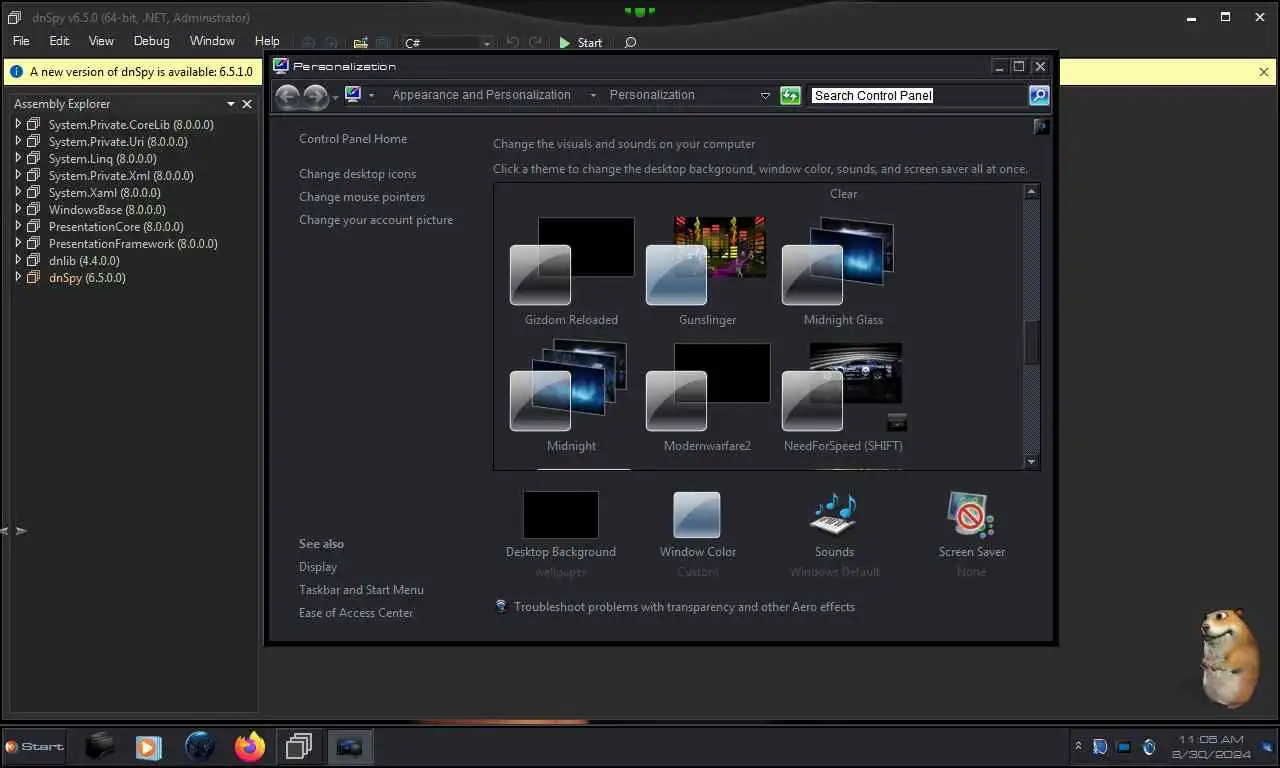The image size is (1280, 768).
Task: Click the dnSpy Save All toolbar icon
Action: coord(382,43)
